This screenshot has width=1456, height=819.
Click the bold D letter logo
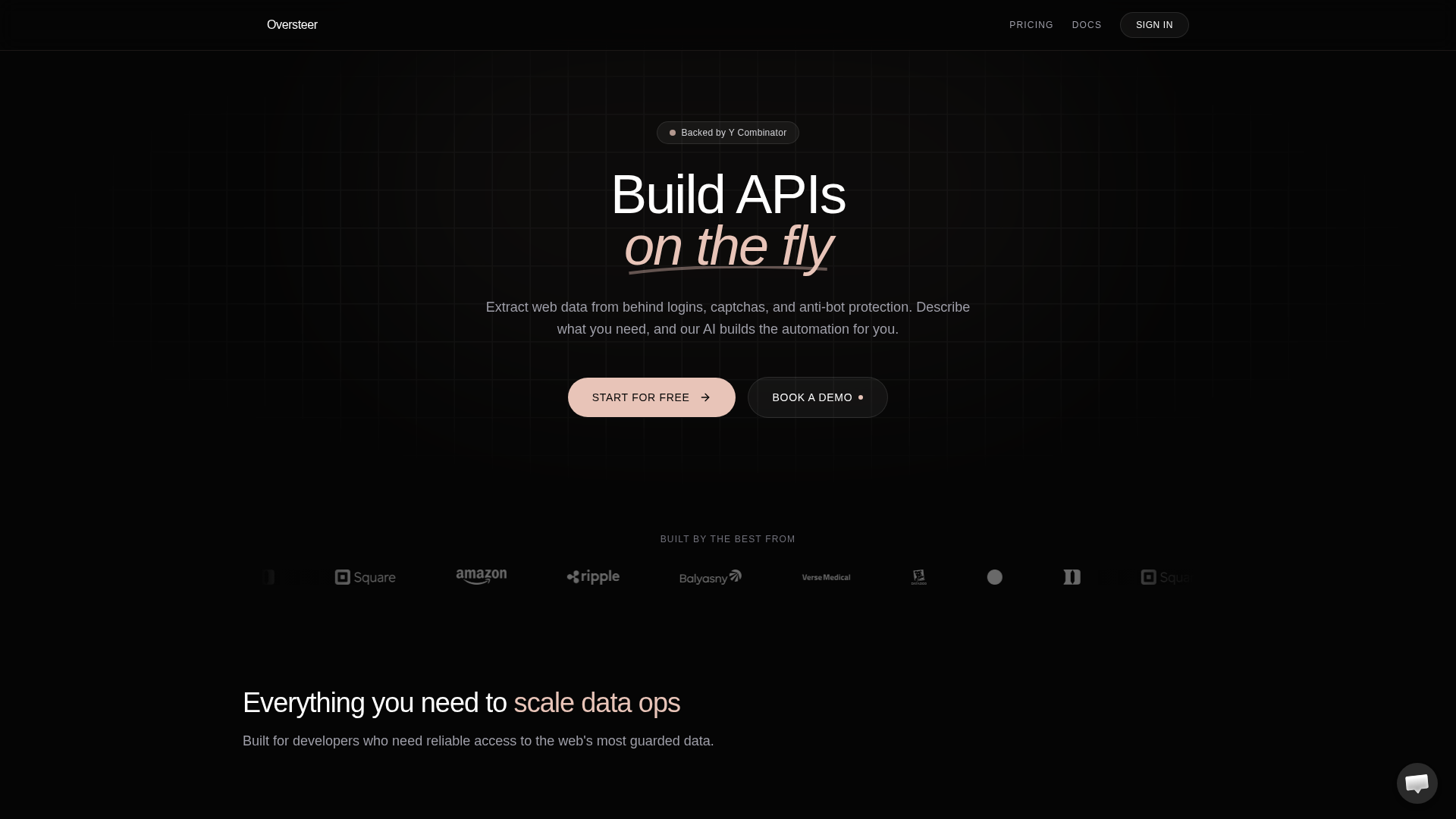click(x=1072, y=578)
